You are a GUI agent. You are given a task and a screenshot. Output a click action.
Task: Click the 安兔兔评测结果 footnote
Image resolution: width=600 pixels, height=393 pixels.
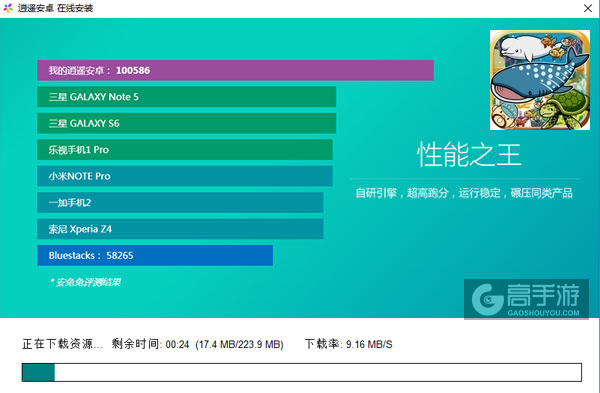pyautogui.click(x=85, y=282)
